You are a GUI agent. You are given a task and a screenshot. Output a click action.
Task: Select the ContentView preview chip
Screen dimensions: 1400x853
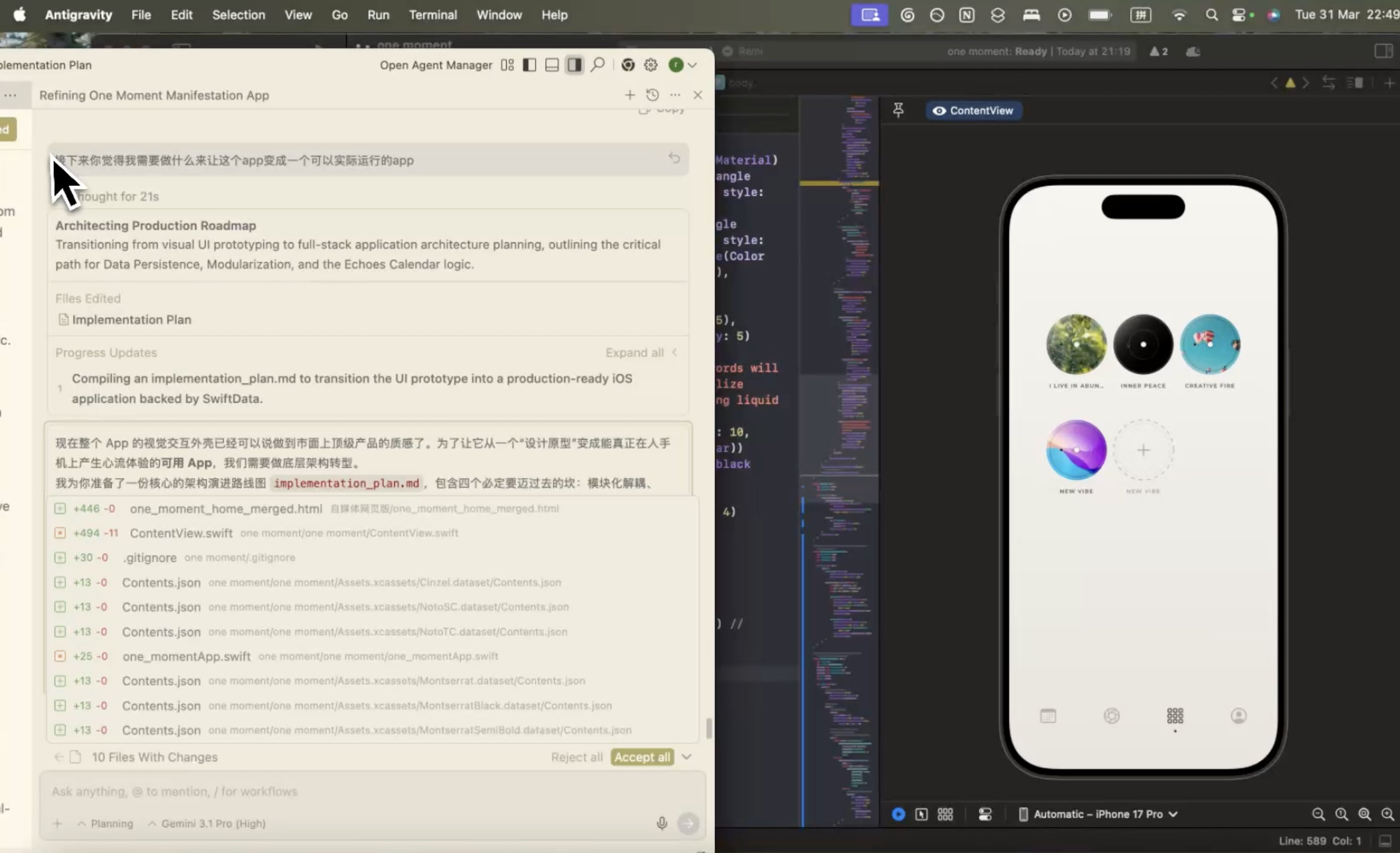coord(973,110)
